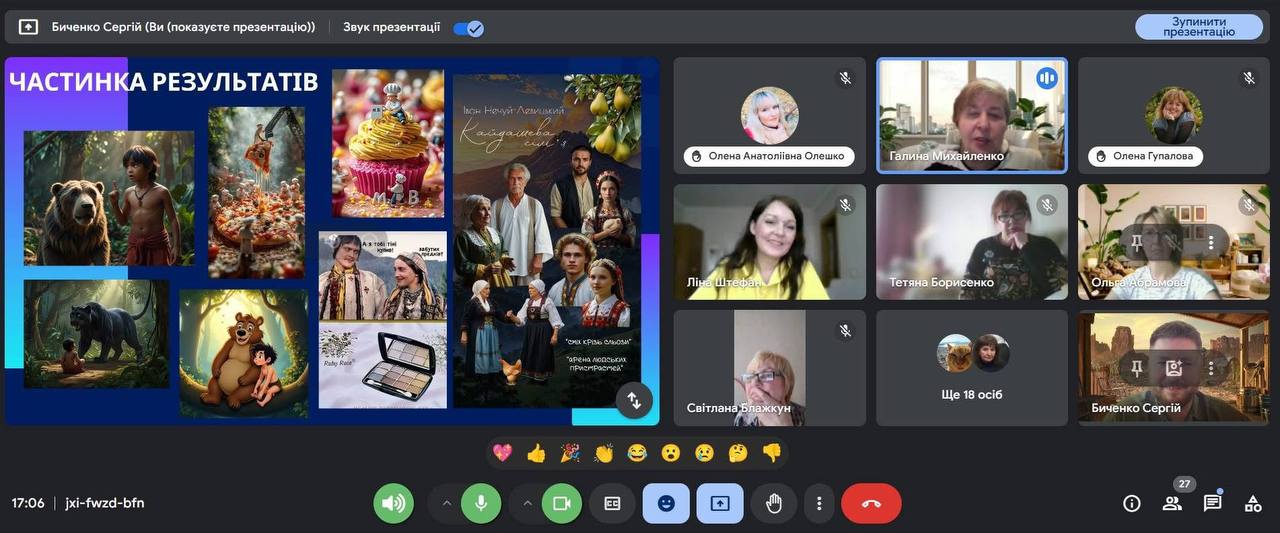This screenshot has height=533, width=1280.
Task: Click swap arrows on presentation tile
Action: 634,400
